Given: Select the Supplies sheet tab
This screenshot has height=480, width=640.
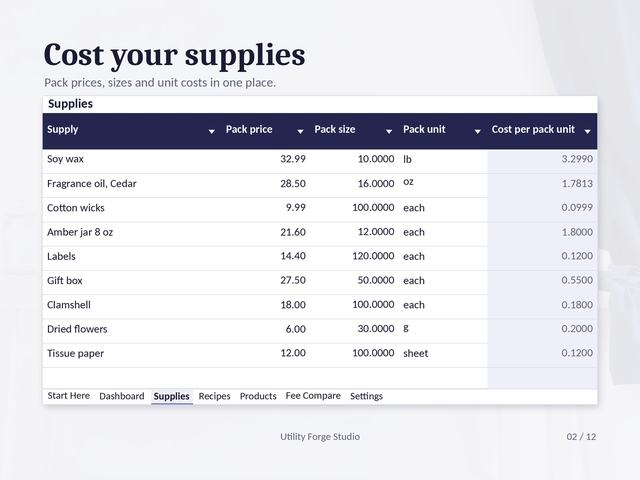Looking at the screenshot, I should point(171,396).
